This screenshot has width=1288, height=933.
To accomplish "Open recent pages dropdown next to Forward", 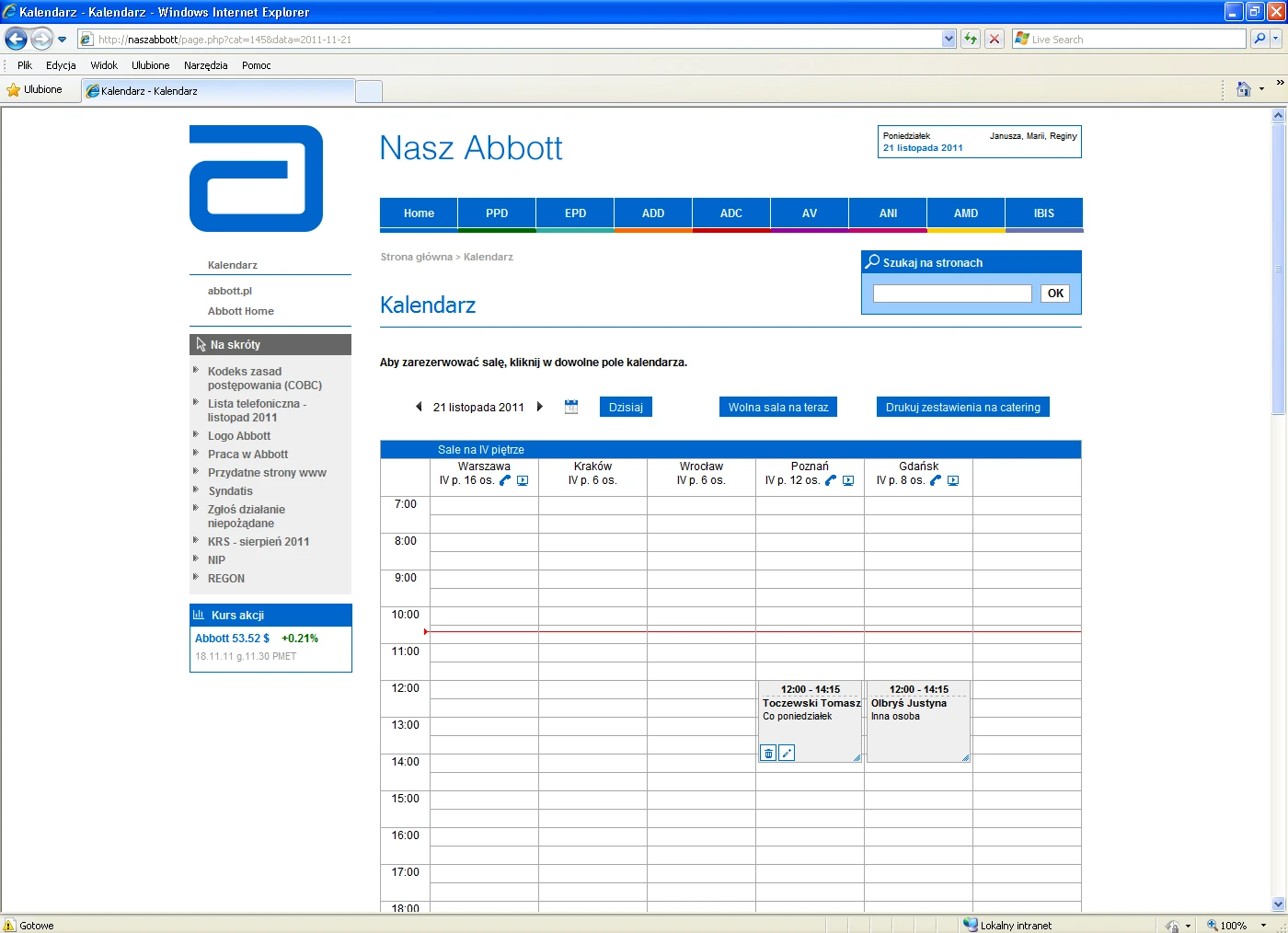I will 62,40.
